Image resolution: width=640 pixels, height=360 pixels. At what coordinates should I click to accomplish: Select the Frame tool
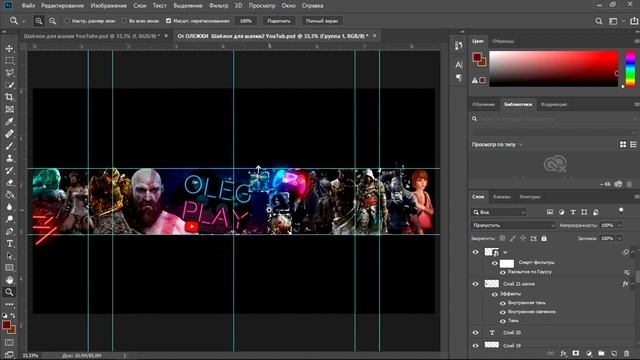9,109
